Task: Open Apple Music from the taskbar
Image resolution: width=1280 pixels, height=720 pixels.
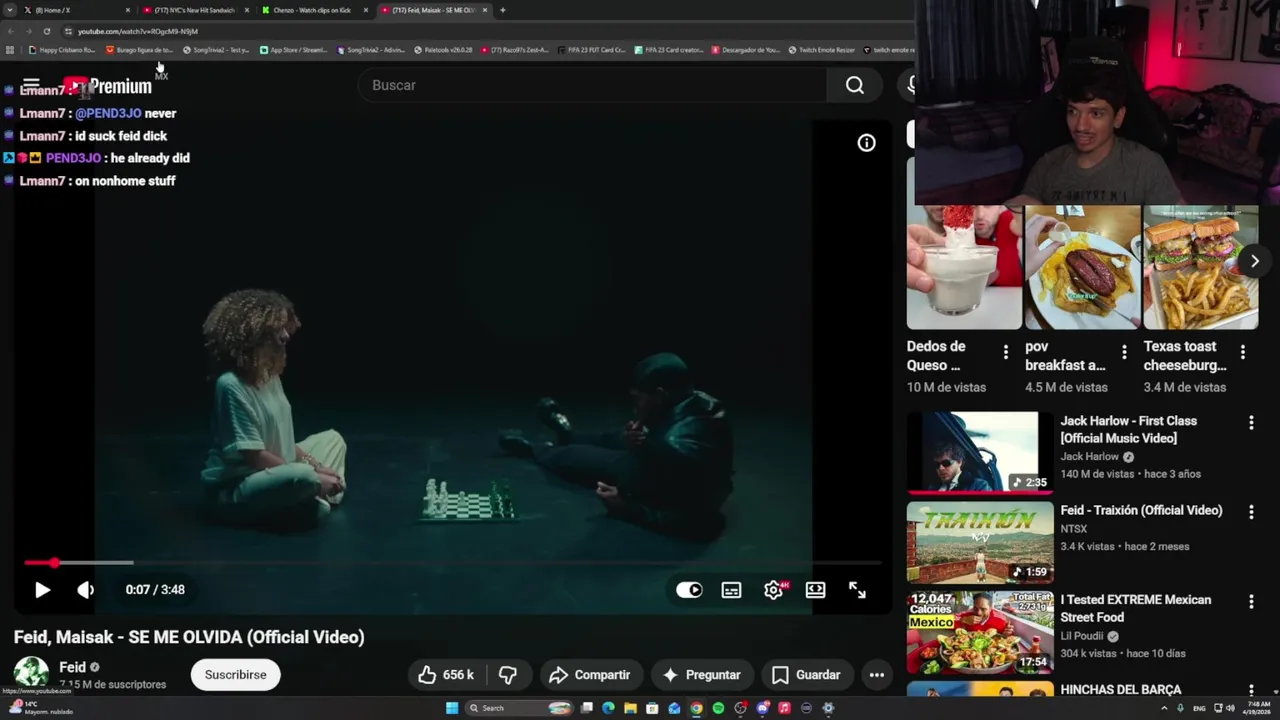Action: pyautogui.click(x=784, y=708)
